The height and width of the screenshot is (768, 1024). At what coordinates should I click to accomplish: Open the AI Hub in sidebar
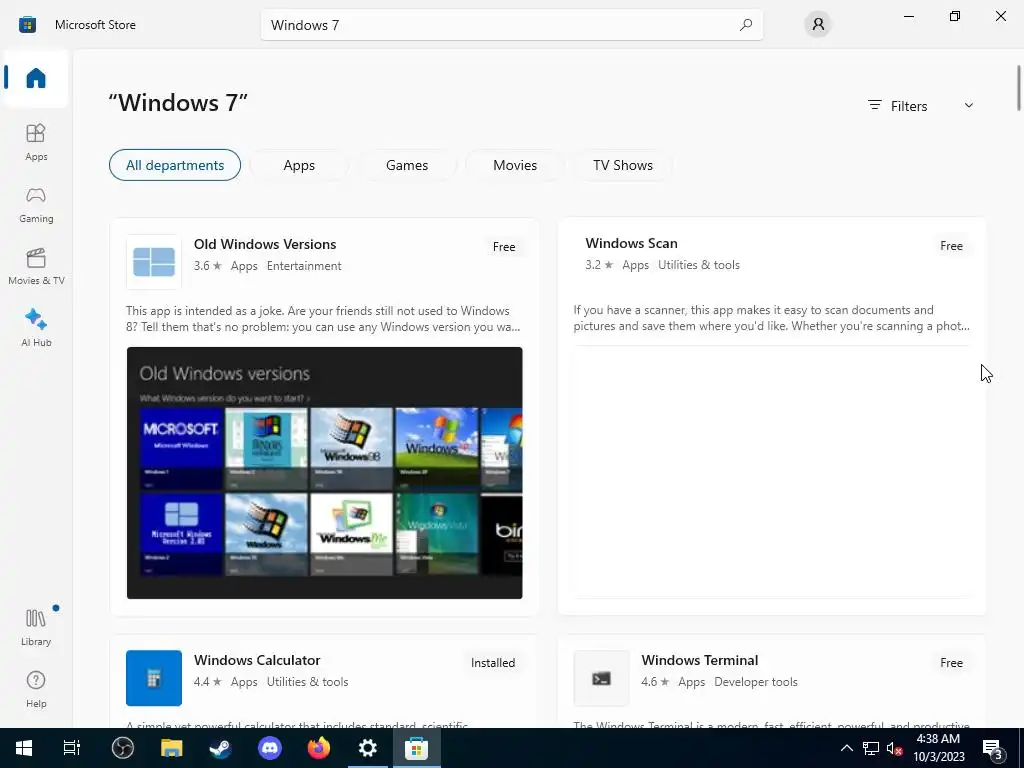tap(36, 328)
